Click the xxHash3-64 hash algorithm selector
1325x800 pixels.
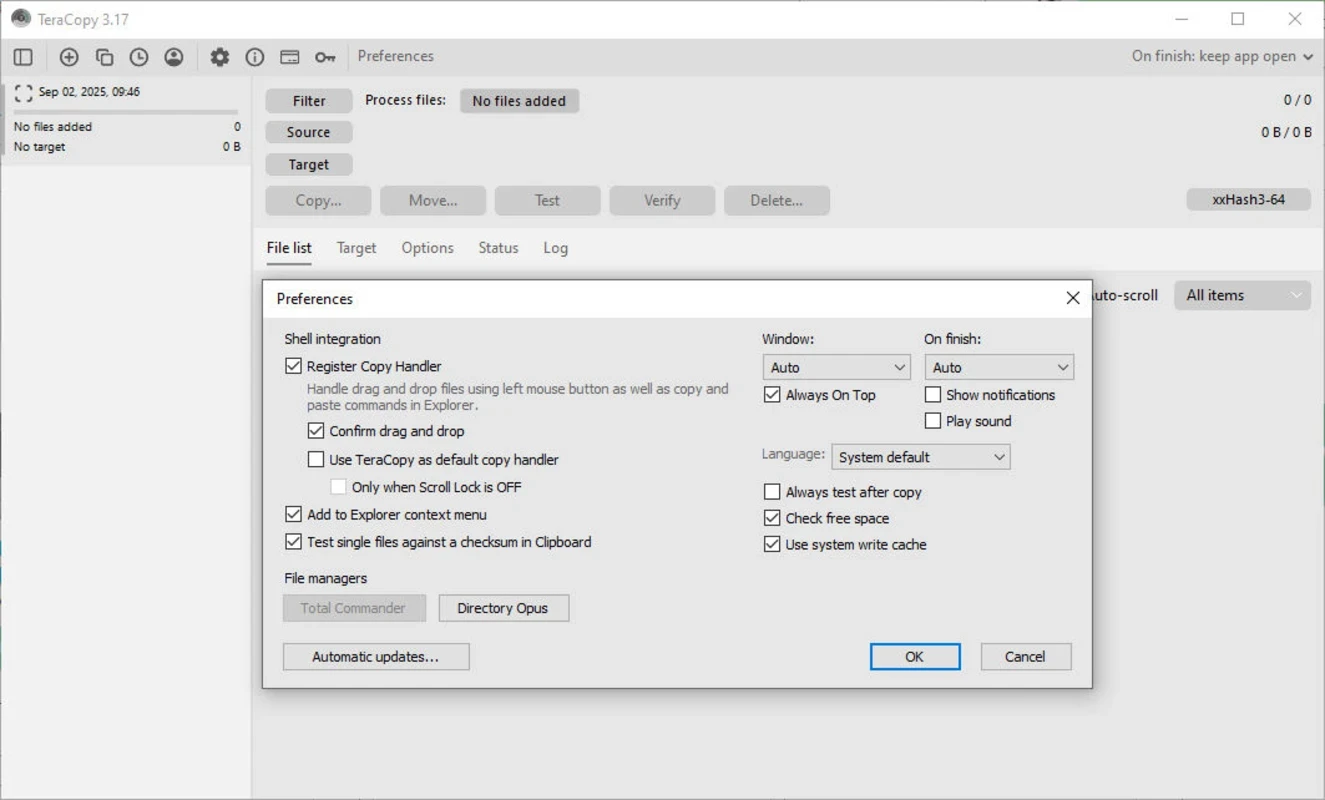[1248, 199]
